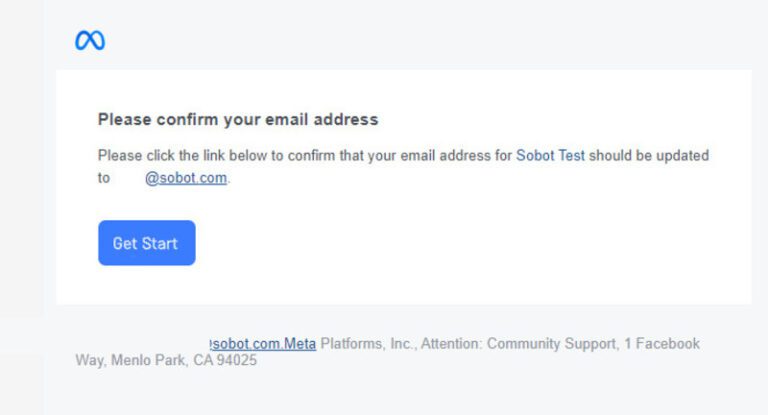Click the Meta infinity logo
Screen dimensions: 768x415
[90, 40]
